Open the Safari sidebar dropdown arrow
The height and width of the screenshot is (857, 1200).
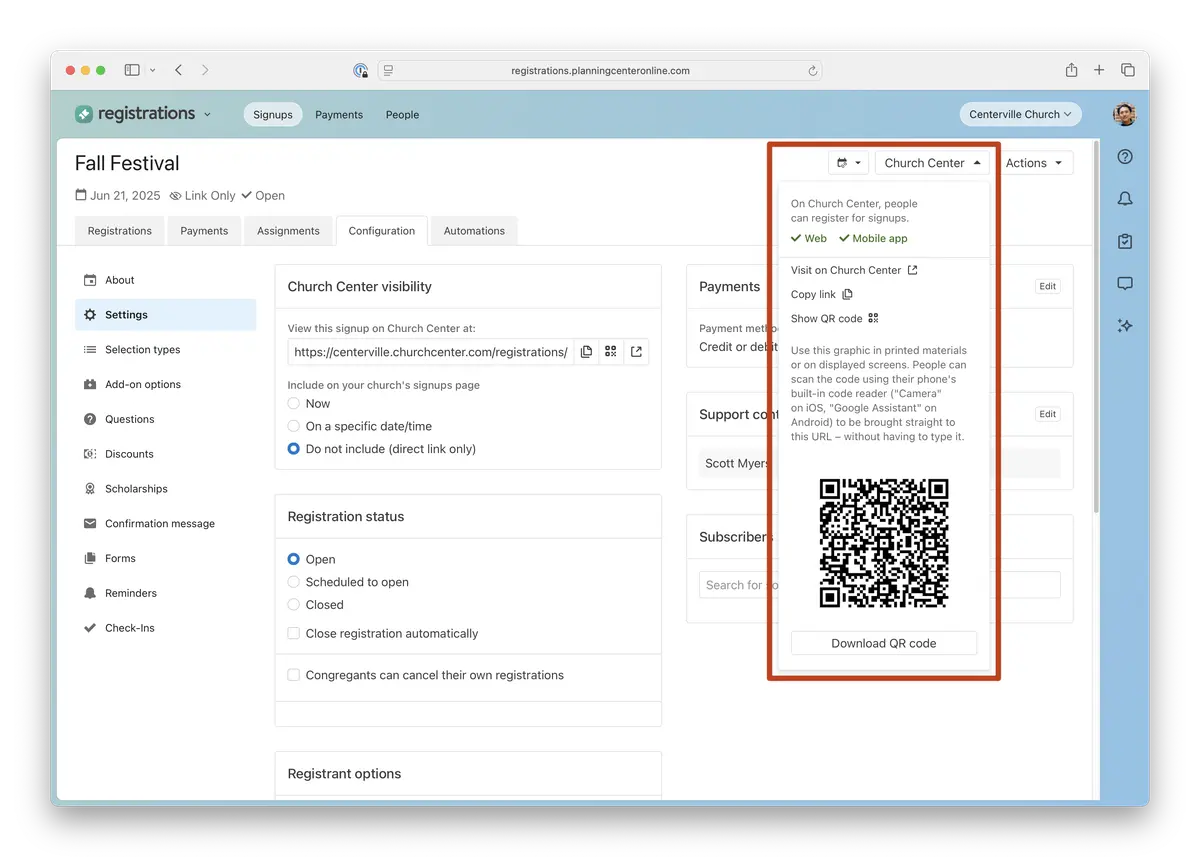153,70
